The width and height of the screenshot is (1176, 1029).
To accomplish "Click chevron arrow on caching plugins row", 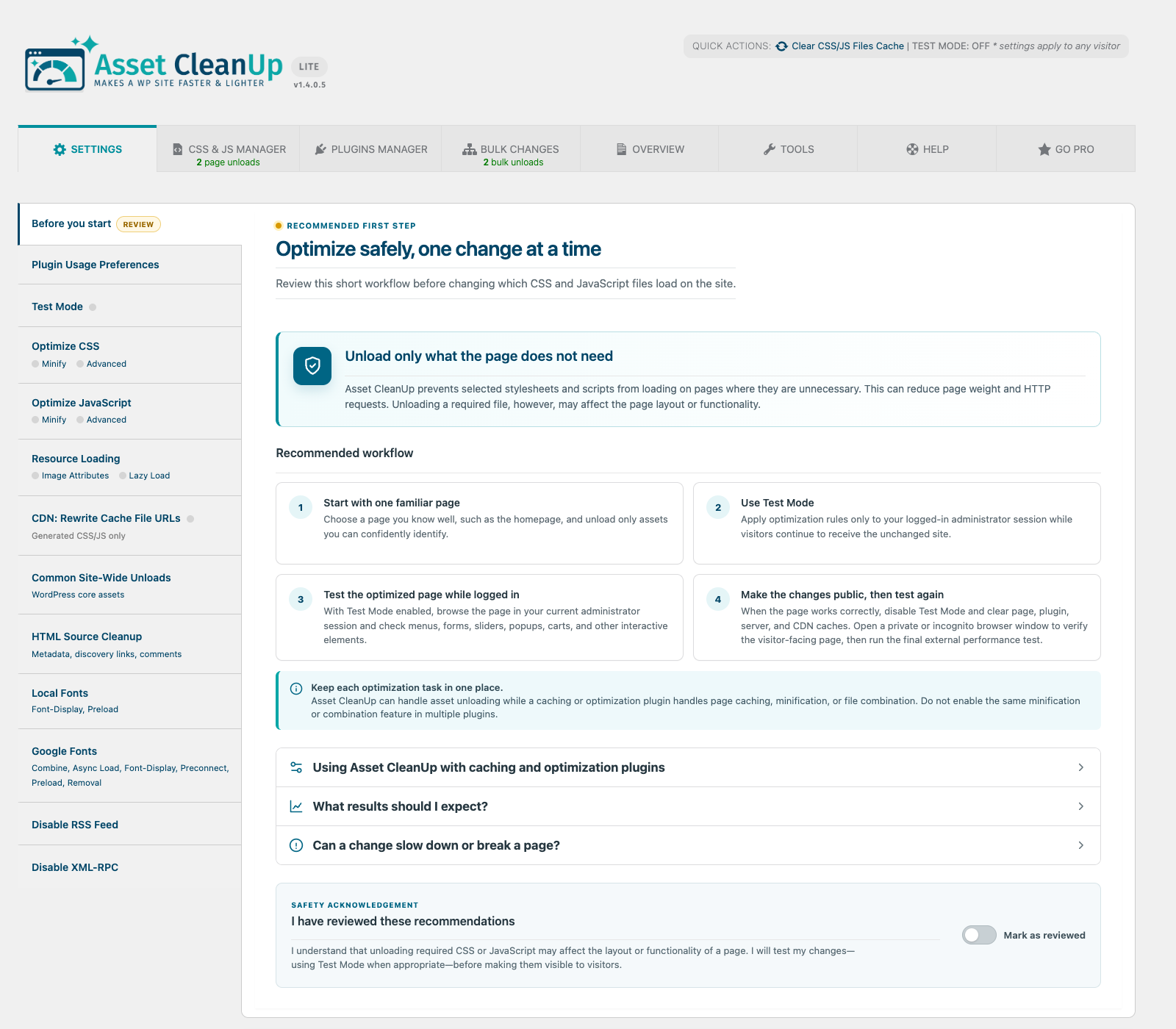I will pos(1080,767).
